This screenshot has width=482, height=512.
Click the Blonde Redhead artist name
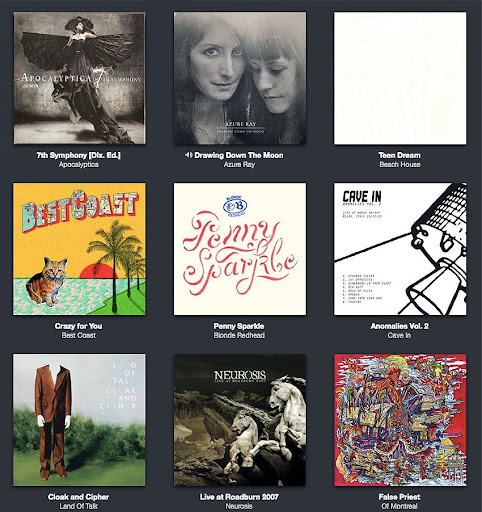click(x=239, y=335)
